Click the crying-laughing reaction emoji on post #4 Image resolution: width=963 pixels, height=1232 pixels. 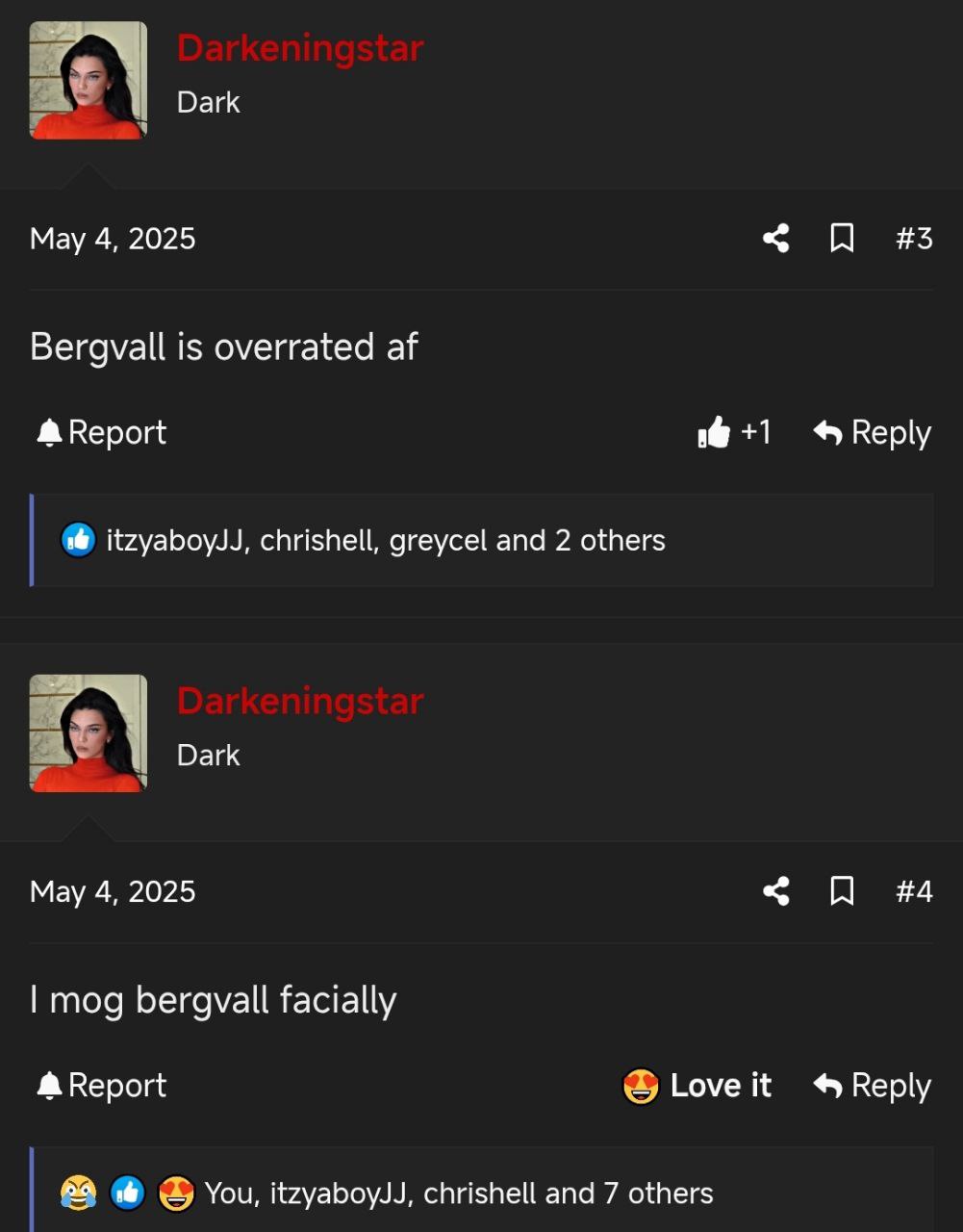pos(79,1193)
